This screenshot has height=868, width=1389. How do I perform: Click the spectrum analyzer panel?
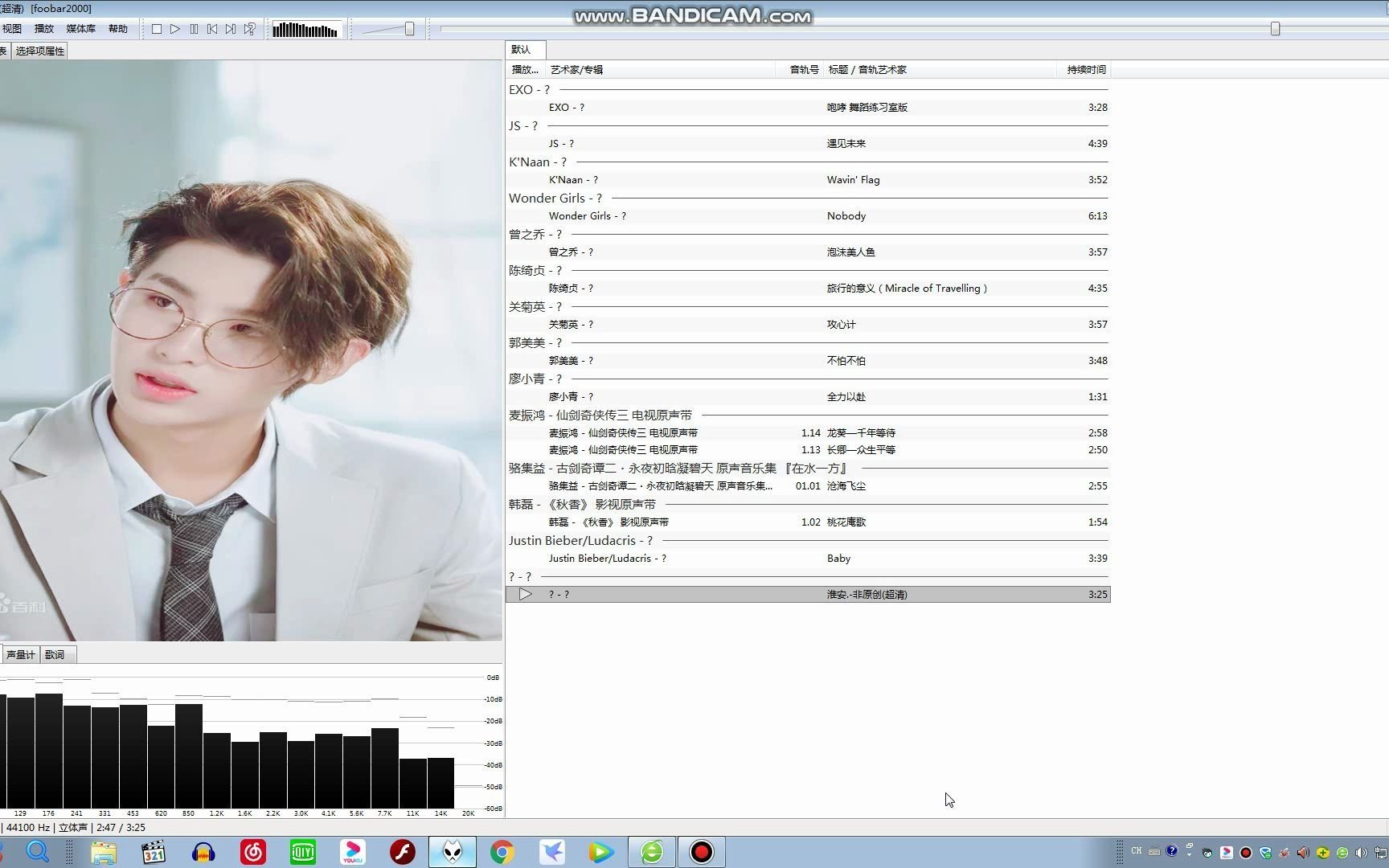[x=251, y=741]
